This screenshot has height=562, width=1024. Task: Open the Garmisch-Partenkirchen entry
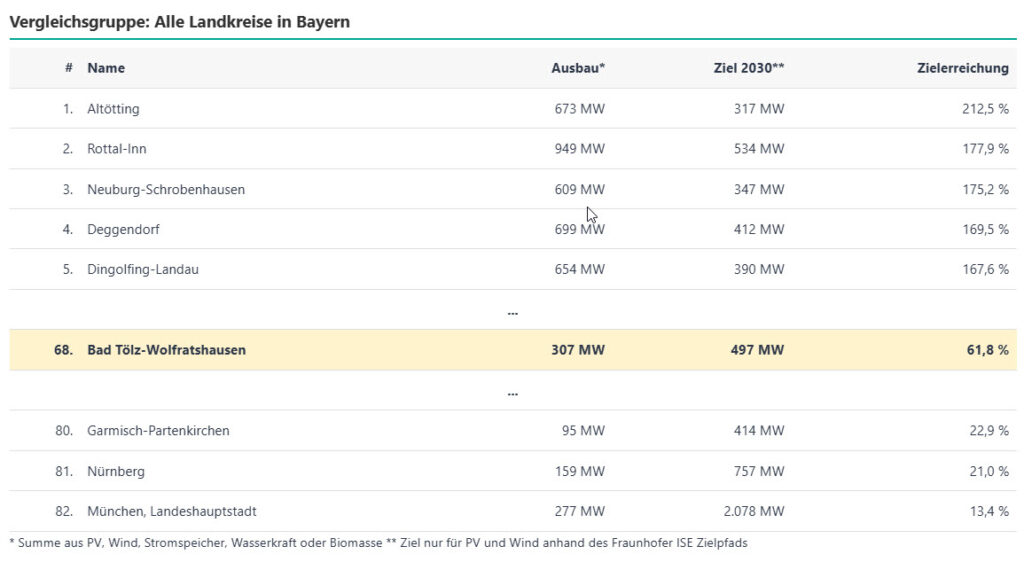pos(158,431)
